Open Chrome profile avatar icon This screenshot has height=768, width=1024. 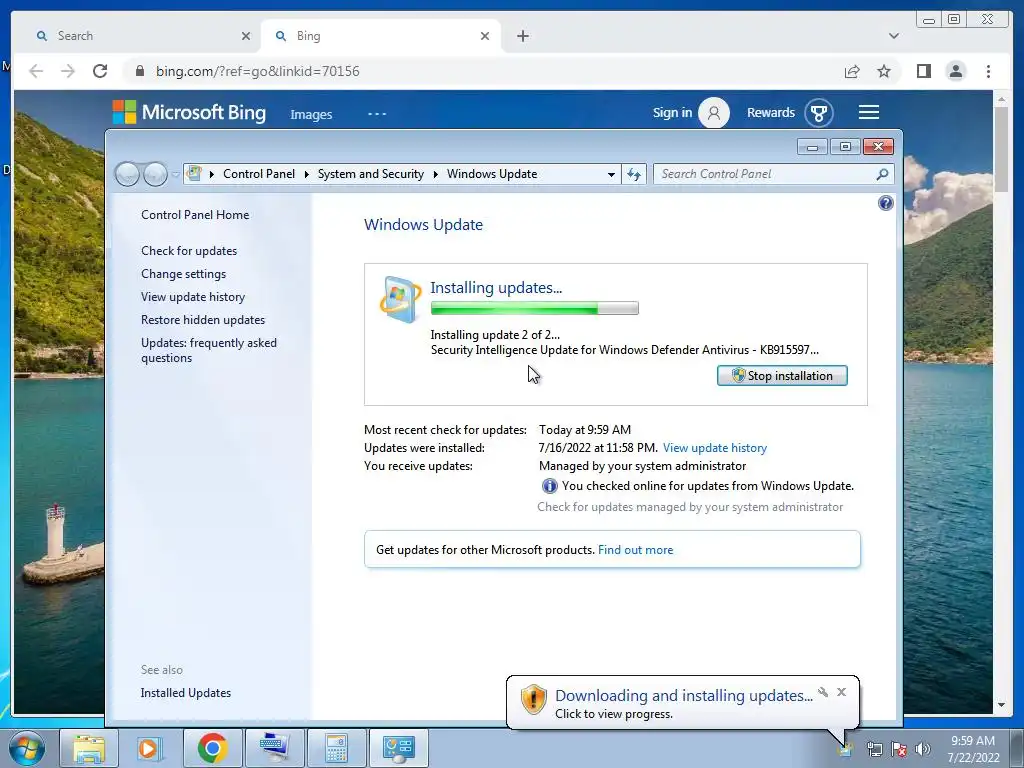pyautogui.click(x=955, y=71)
